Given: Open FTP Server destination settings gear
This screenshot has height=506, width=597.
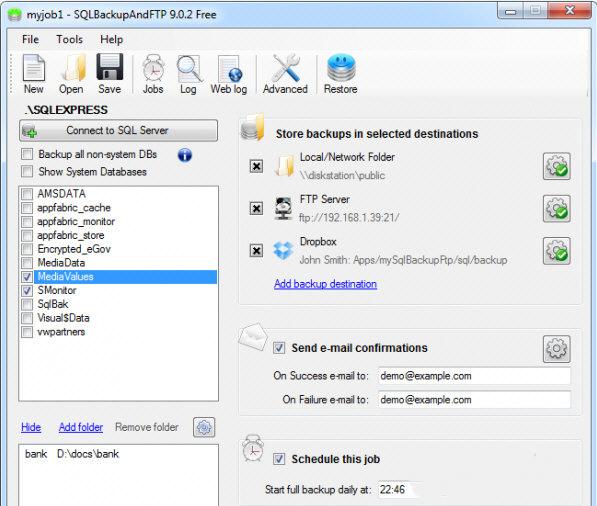Looking at the screenshot, I should click(557, 209).
